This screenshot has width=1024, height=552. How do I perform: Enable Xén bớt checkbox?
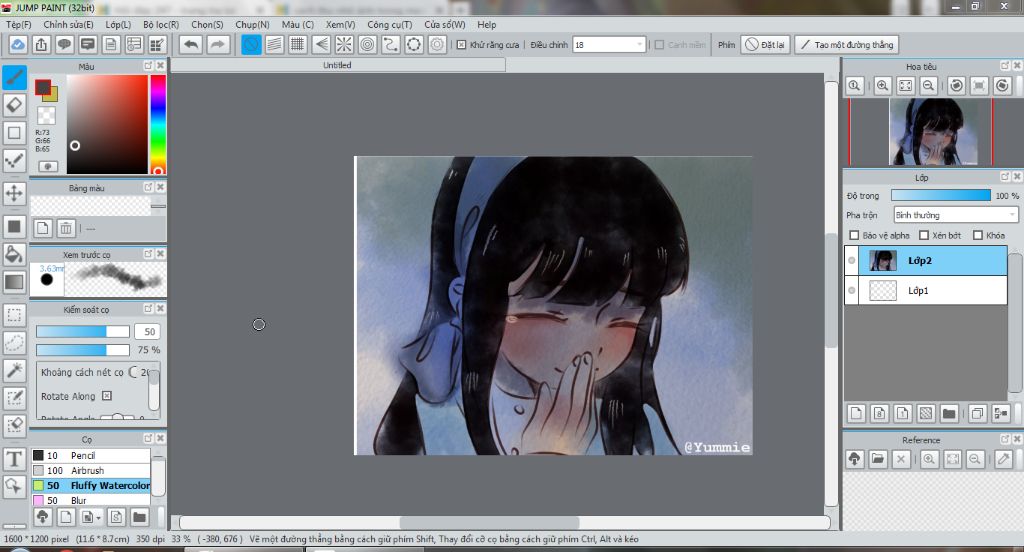[x=924, y=235]
